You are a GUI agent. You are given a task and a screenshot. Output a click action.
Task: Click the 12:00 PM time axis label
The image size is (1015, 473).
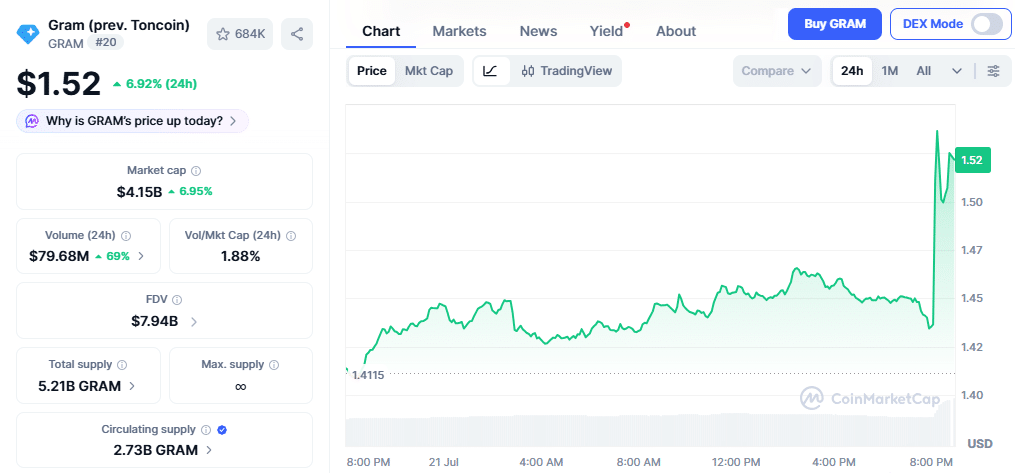736,463
